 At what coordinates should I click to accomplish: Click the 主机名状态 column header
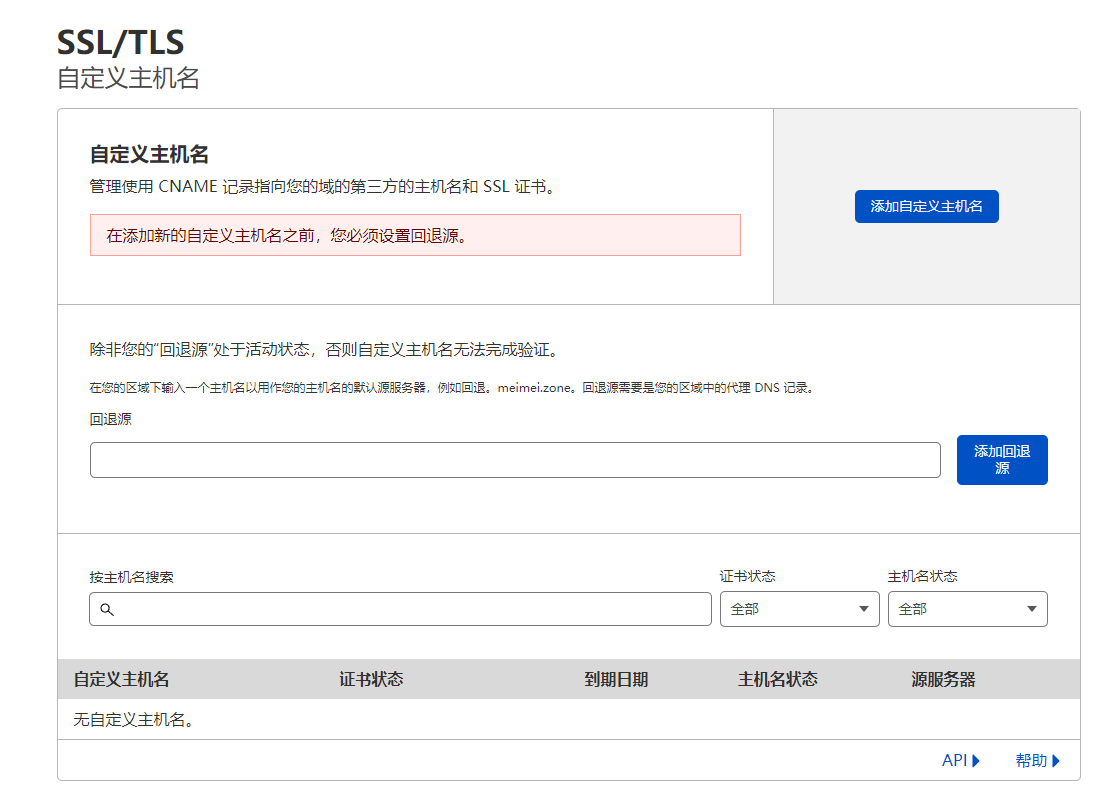(777, 680)
